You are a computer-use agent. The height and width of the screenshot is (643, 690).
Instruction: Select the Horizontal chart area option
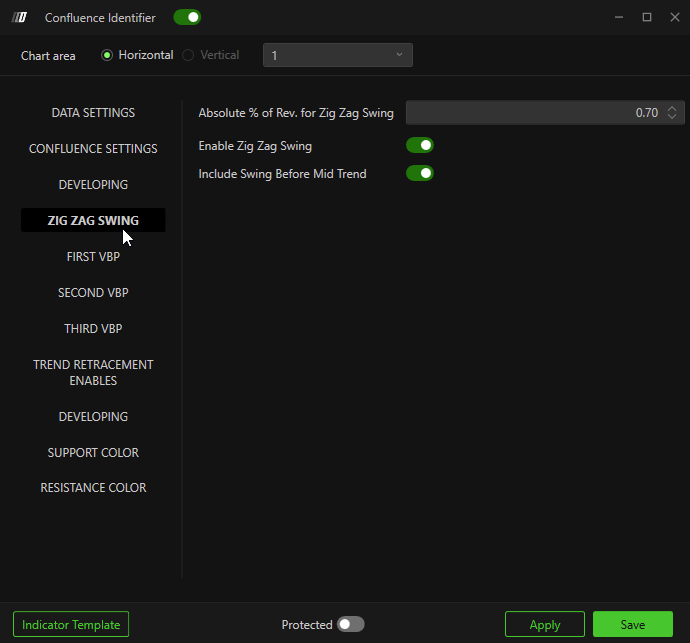pyautogui.click(x=107, y=55)
